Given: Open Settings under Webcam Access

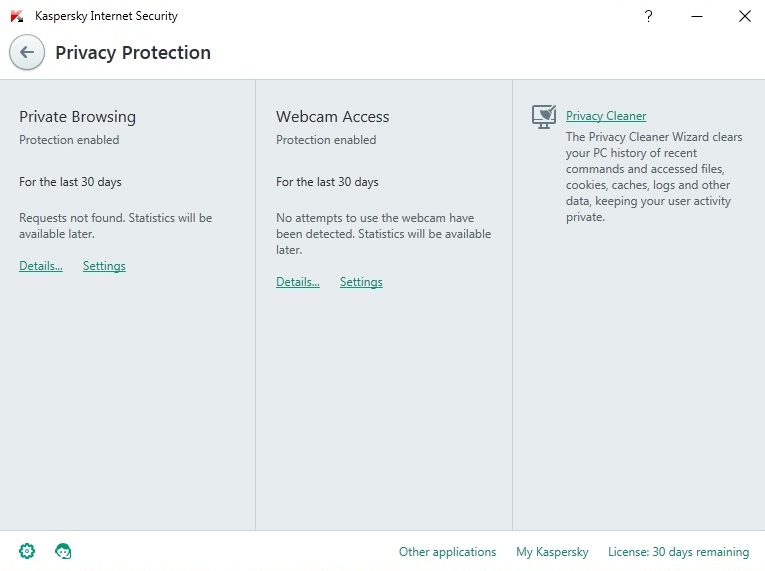Looking at the screenshot, I should [x=361, y=282].
